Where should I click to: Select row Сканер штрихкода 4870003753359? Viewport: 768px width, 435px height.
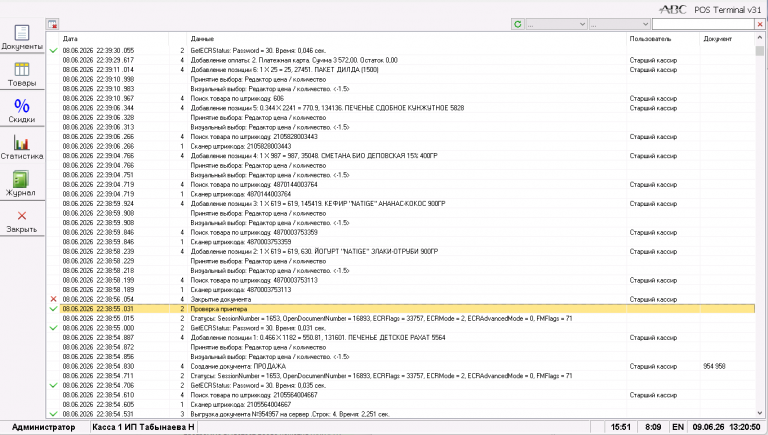401,242
